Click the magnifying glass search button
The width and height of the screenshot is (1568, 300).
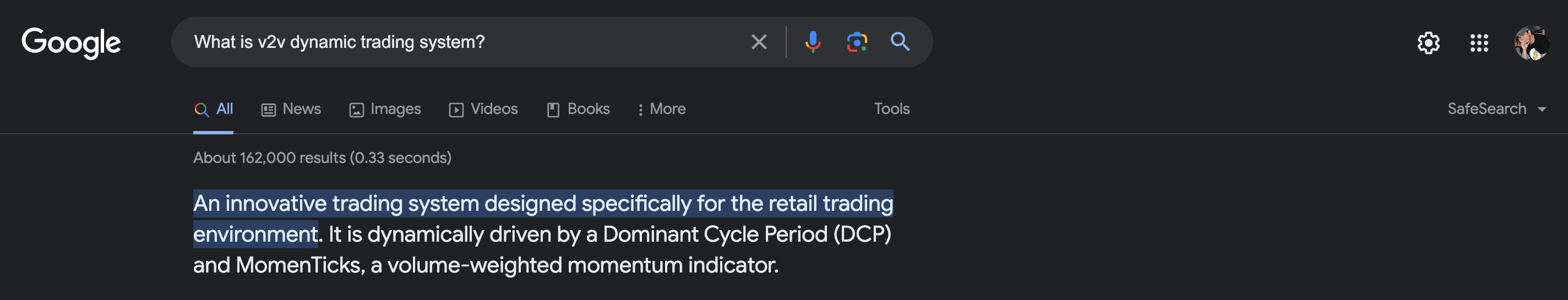point(900,42)
